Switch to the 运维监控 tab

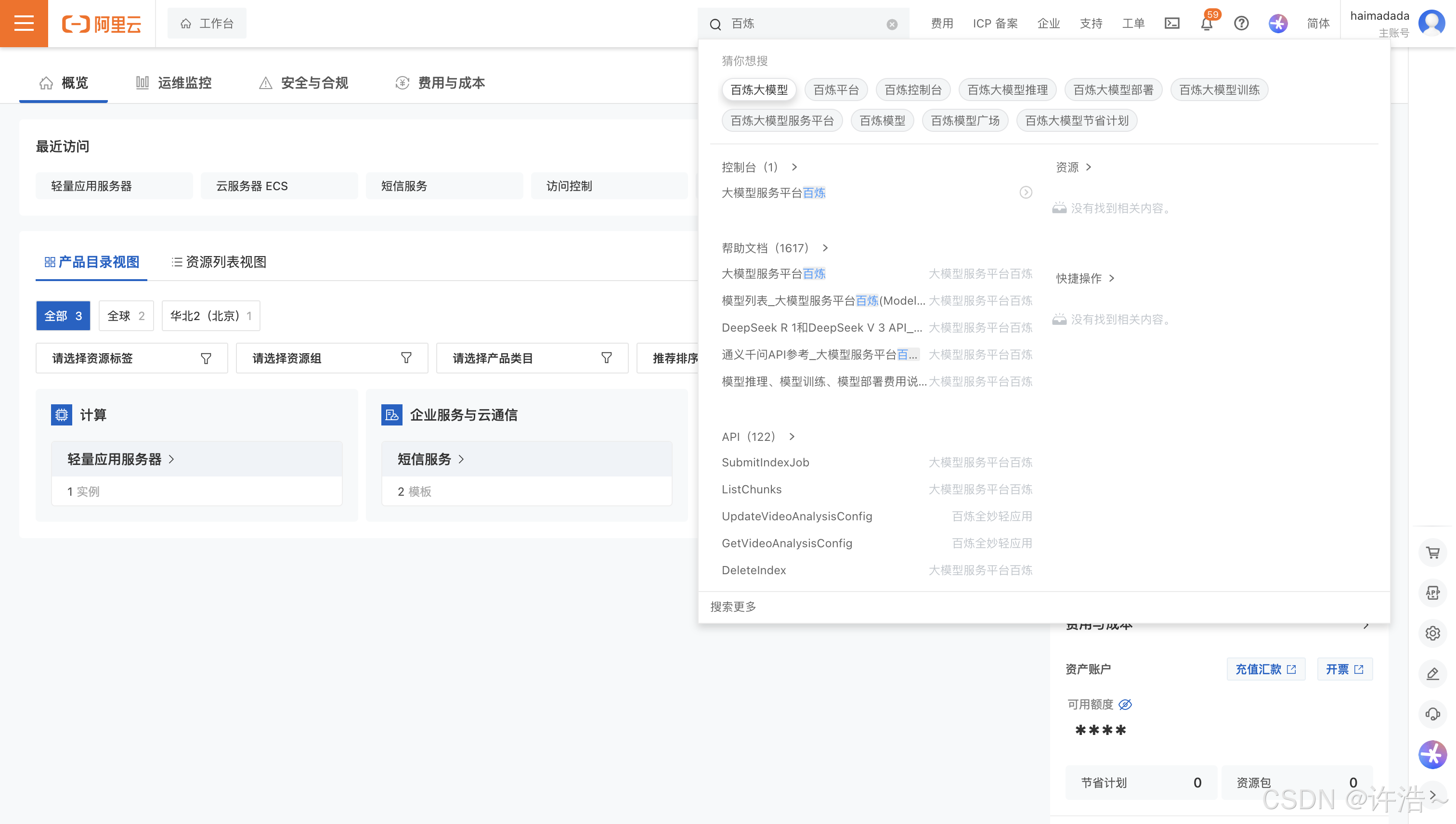pos(174,83)
